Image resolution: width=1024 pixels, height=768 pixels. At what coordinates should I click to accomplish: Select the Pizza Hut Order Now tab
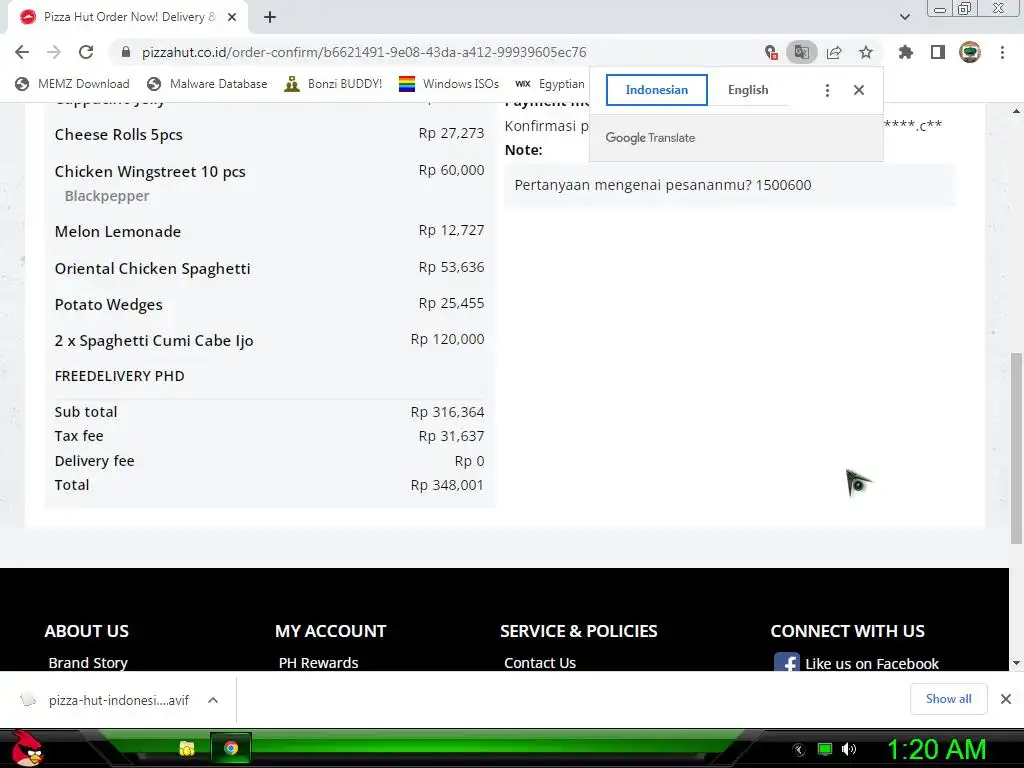[x=128, y=17]
